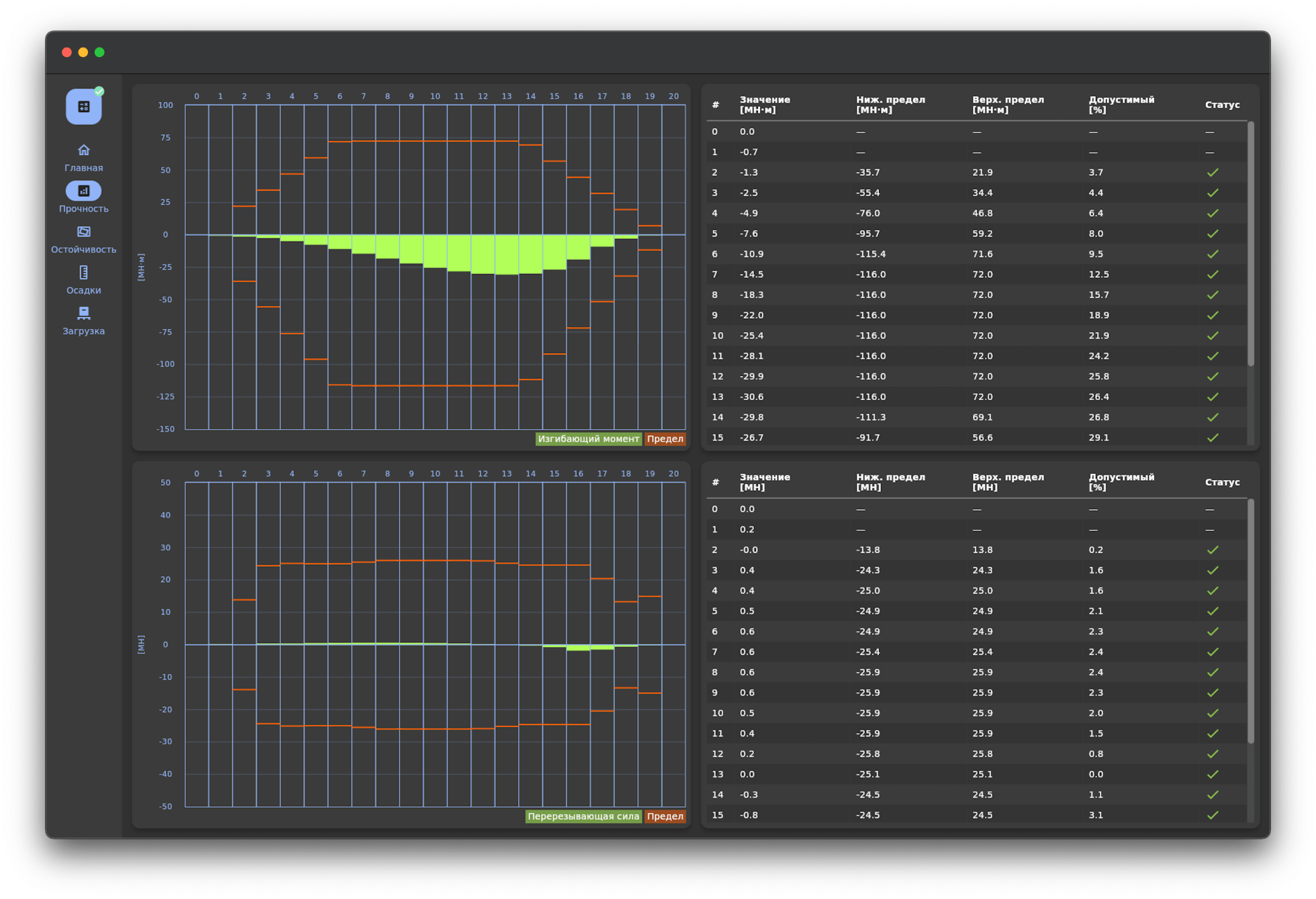Click the Ниж. предел [МН·м] column header
The width and height of the screenshot is (1316, 899).
(890, 105)
